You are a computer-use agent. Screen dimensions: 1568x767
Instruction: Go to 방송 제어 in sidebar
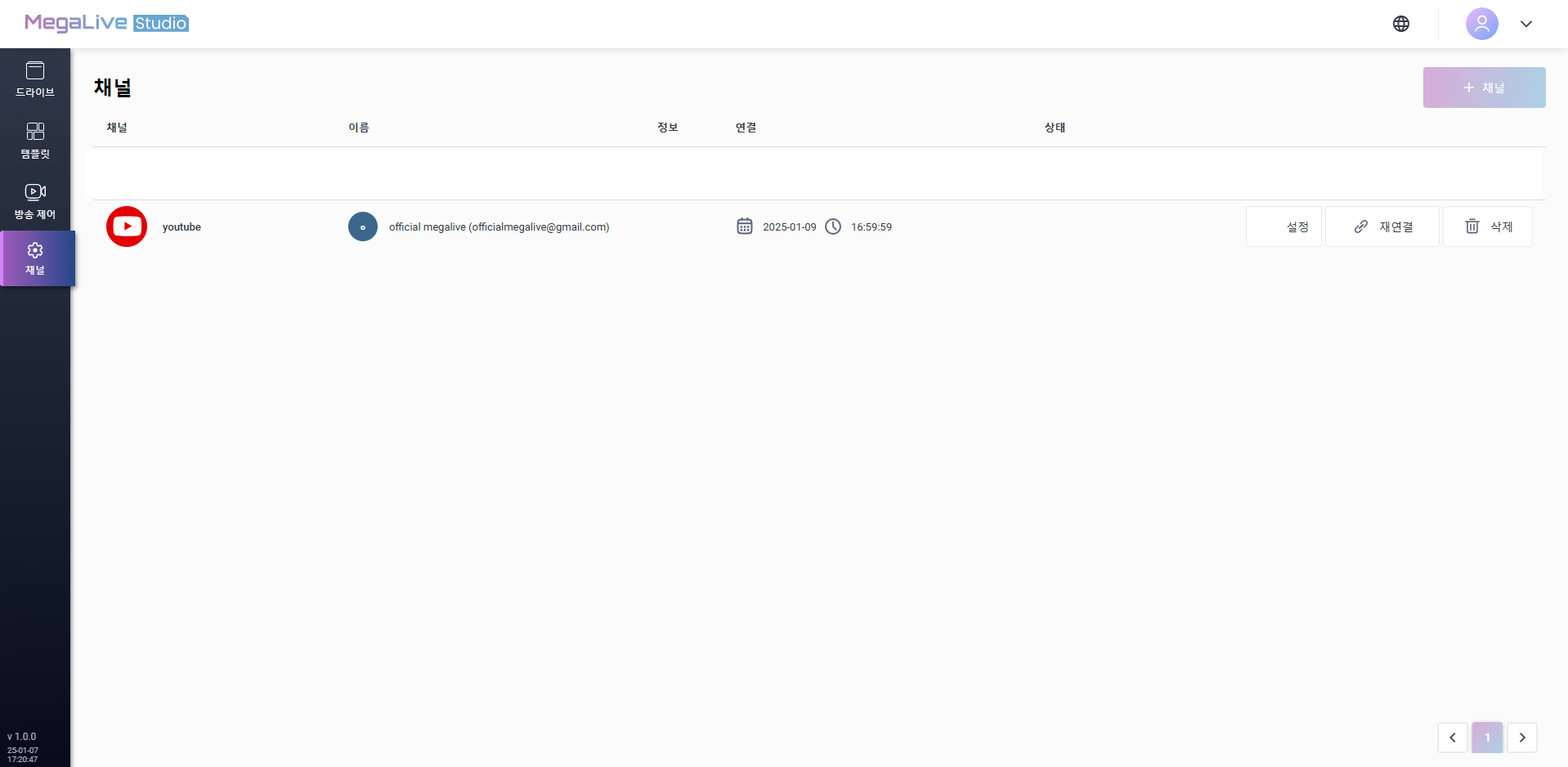point(35,201)
